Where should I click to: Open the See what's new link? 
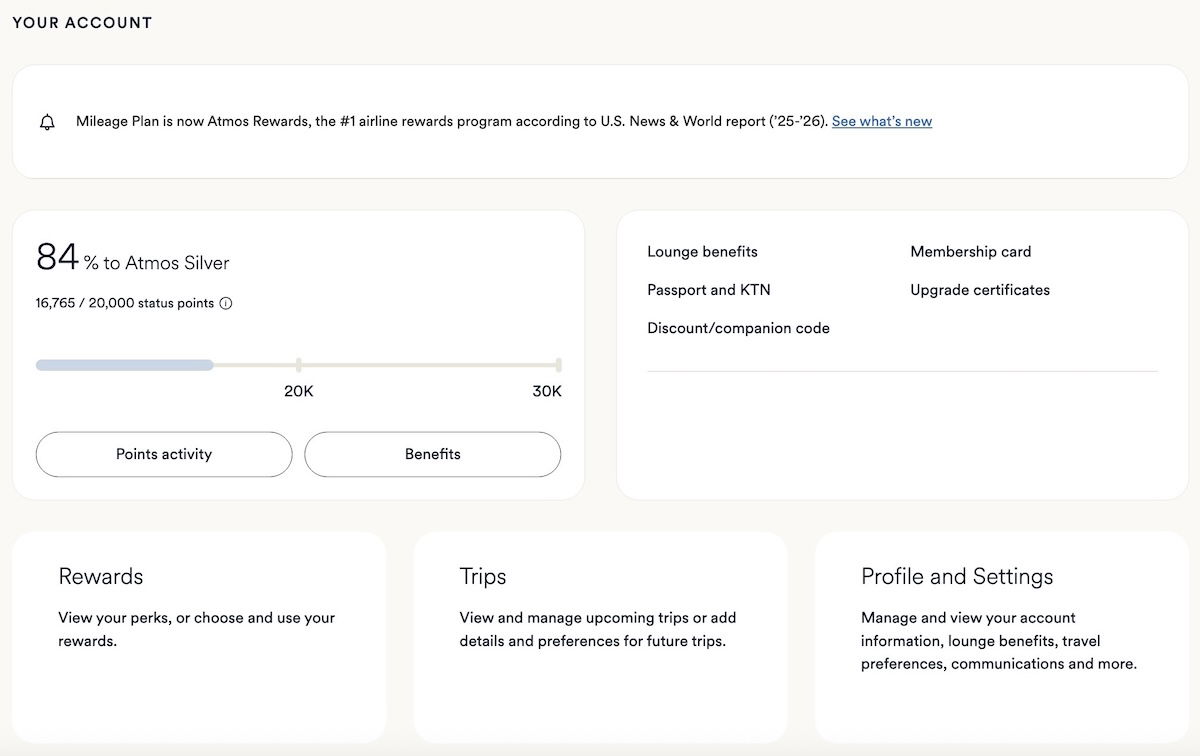881,121
